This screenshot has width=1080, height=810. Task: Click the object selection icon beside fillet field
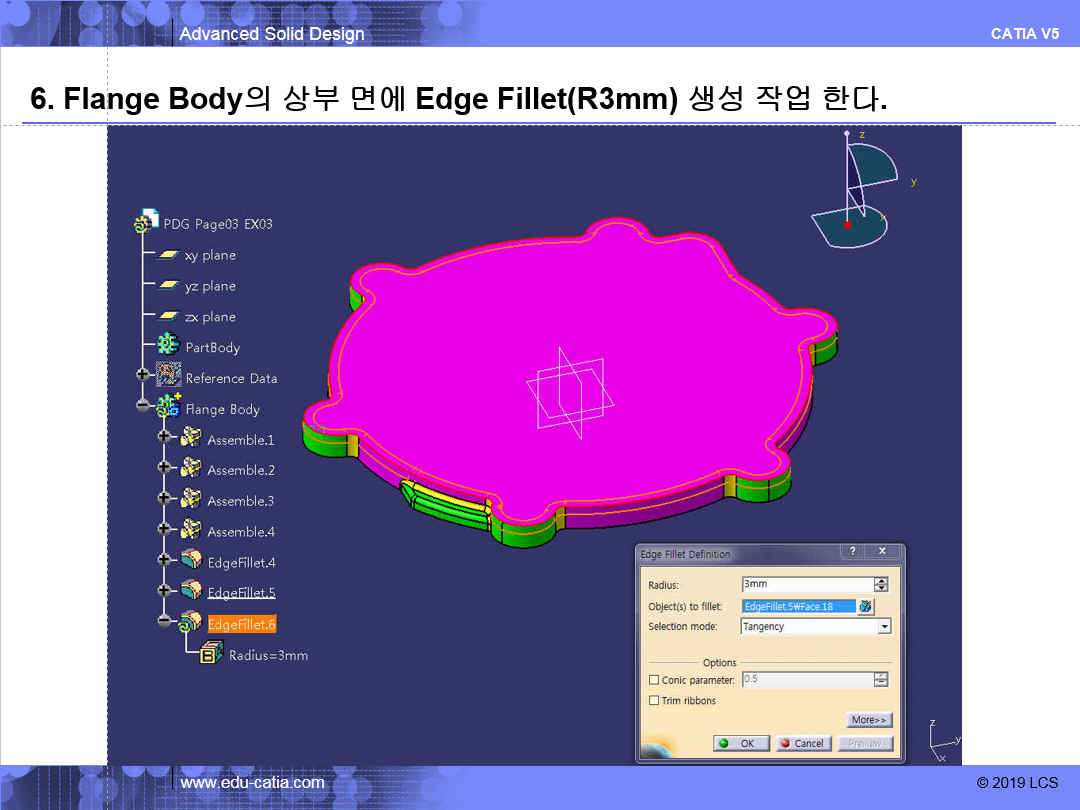click(x=866, y=606)
